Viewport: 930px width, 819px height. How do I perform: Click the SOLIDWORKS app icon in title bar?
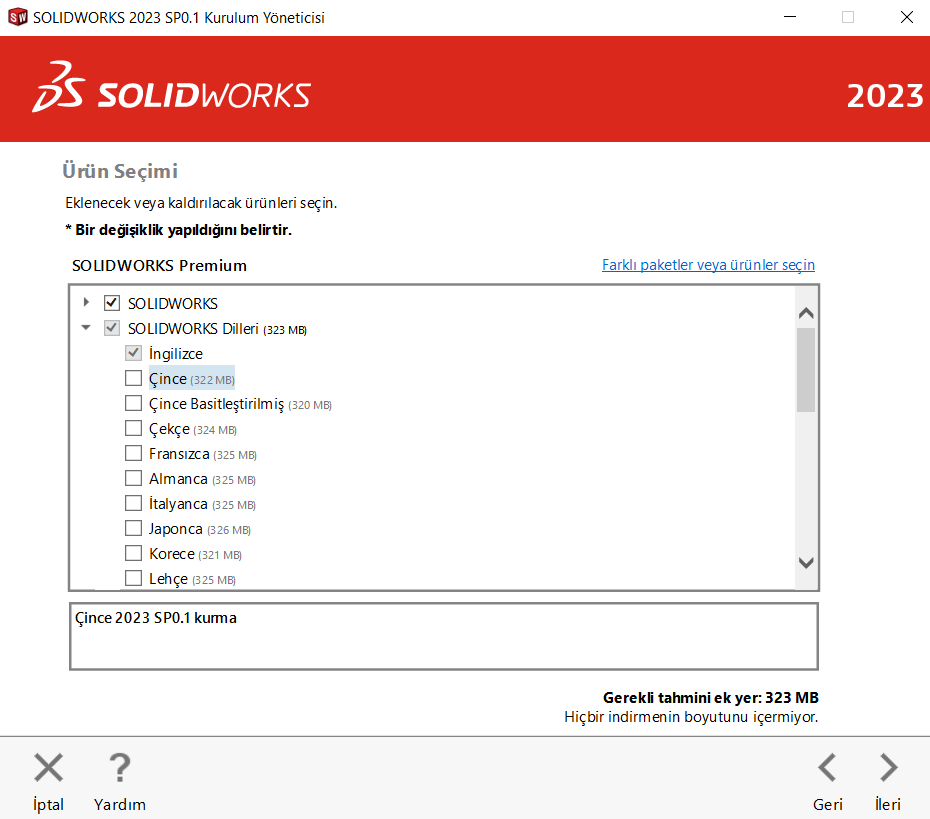pos(18,17)
